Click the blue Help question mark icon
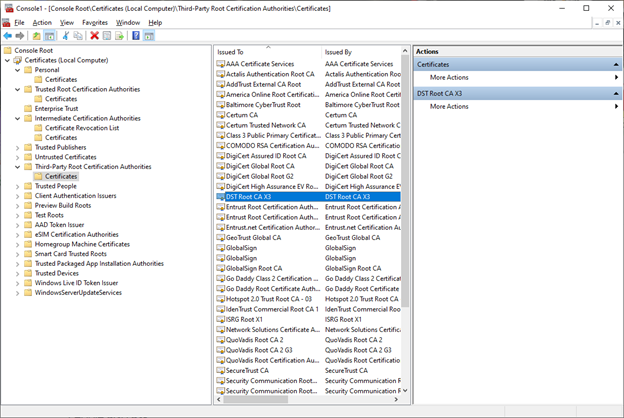Screen dimensions: 624x418 [x=136, y=35]
